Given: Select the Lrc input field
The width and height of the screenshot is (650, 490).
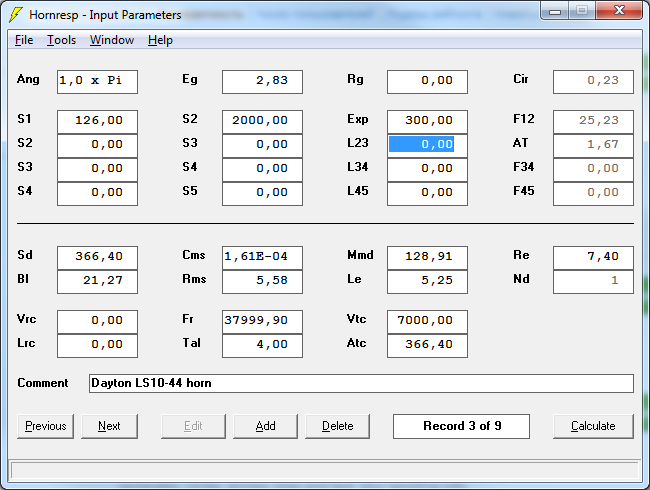Looking at the screenshot, I should 97,346.
